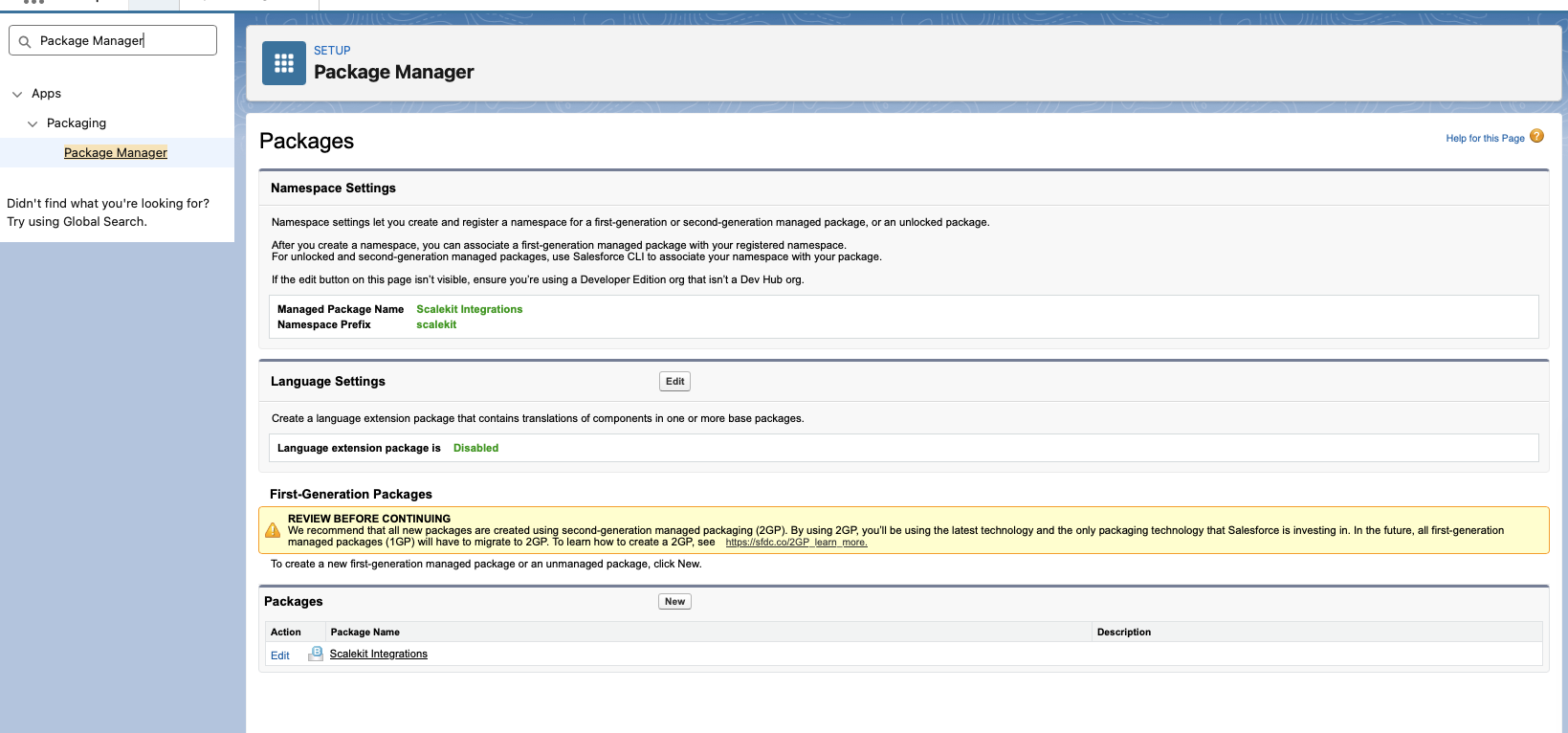
Task: Click the Disabled language extension status
Action: [475, 448]
